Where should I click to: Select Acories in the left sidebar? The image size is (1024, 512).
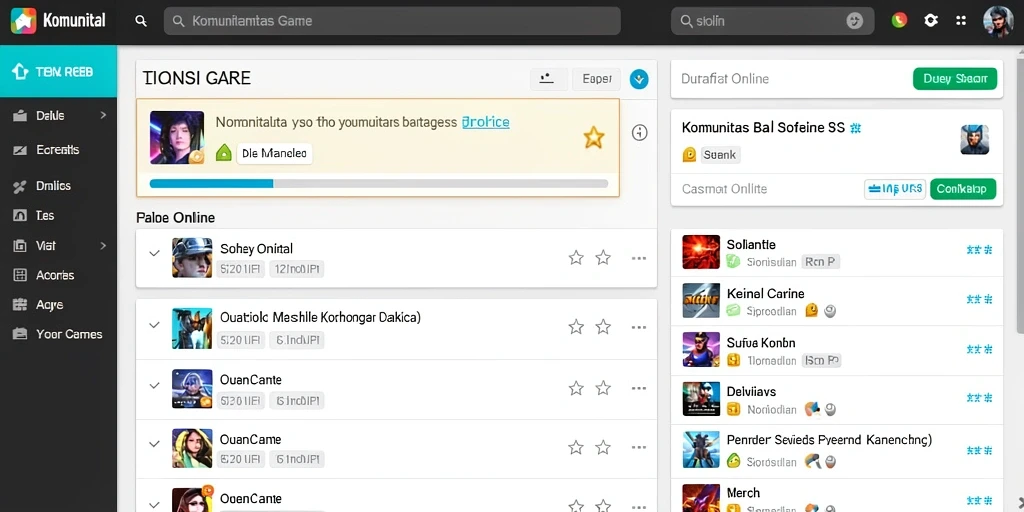[57, 275]
